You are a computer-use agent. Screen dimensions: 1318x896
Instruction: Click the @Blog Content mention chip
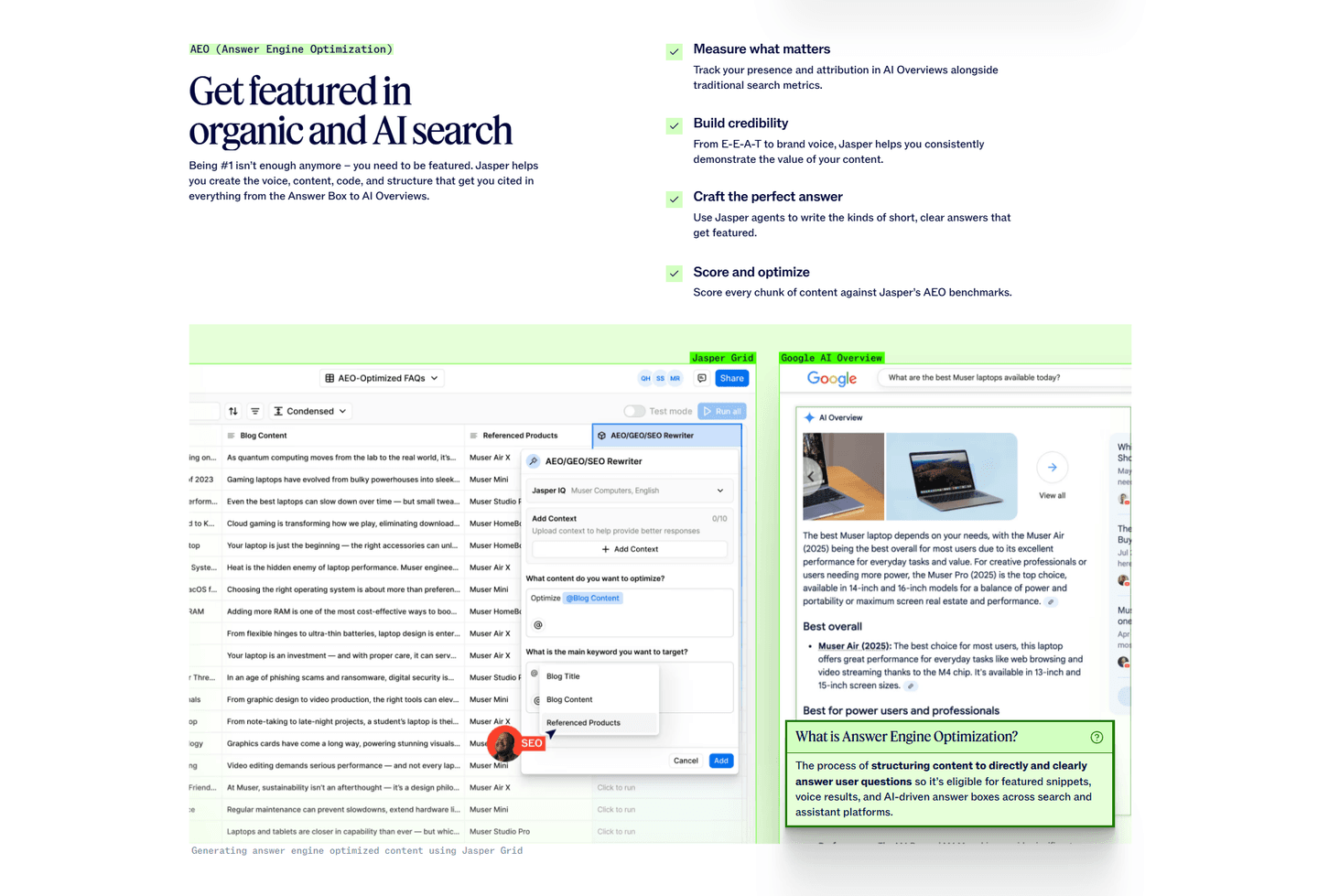coord(593,599)
